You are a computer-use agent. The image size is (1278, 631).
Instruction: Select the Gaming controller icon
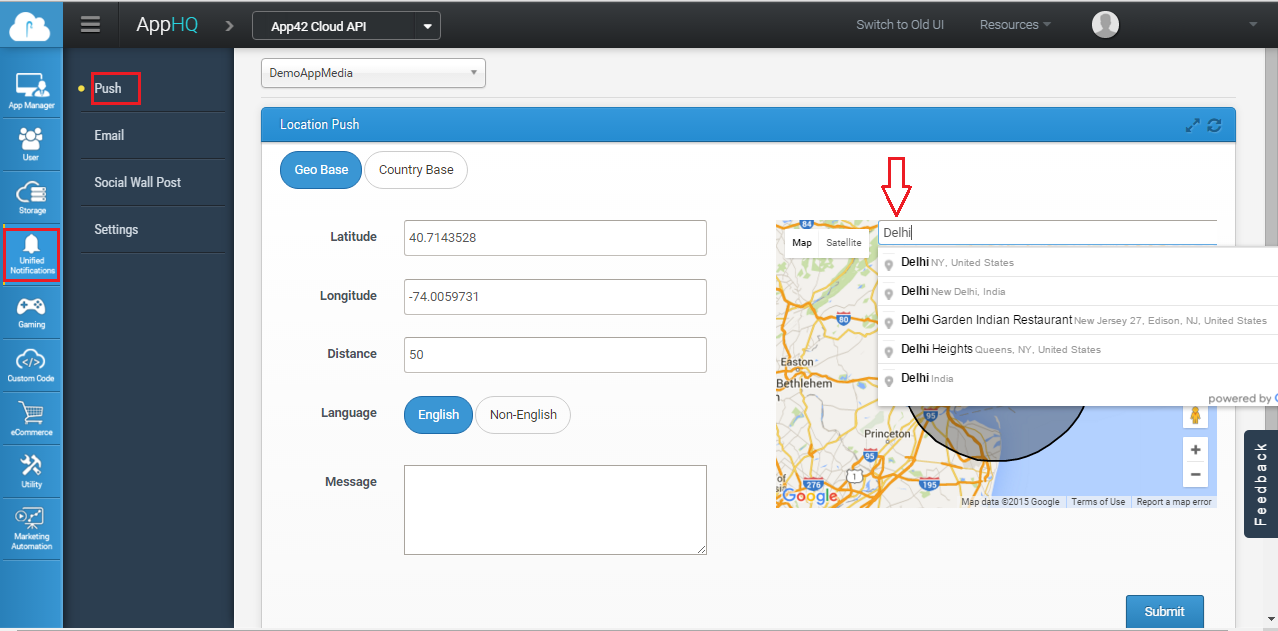pos(31,311)
